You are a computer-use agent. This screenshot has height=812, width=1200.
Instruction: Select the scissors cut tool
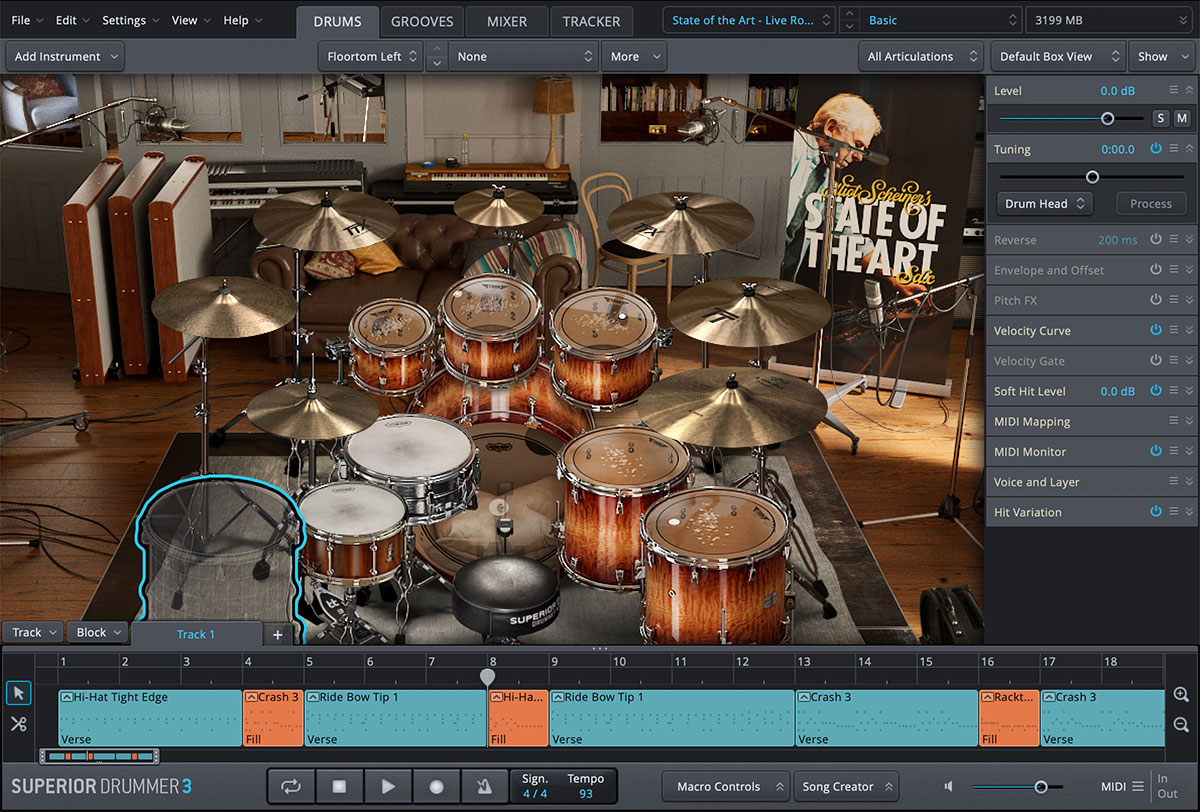[x=18, y=724]
